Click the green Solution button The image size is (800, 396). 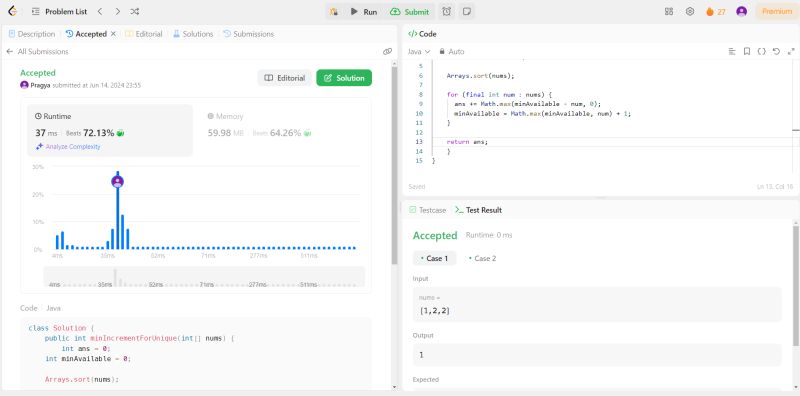pos(344,78)
